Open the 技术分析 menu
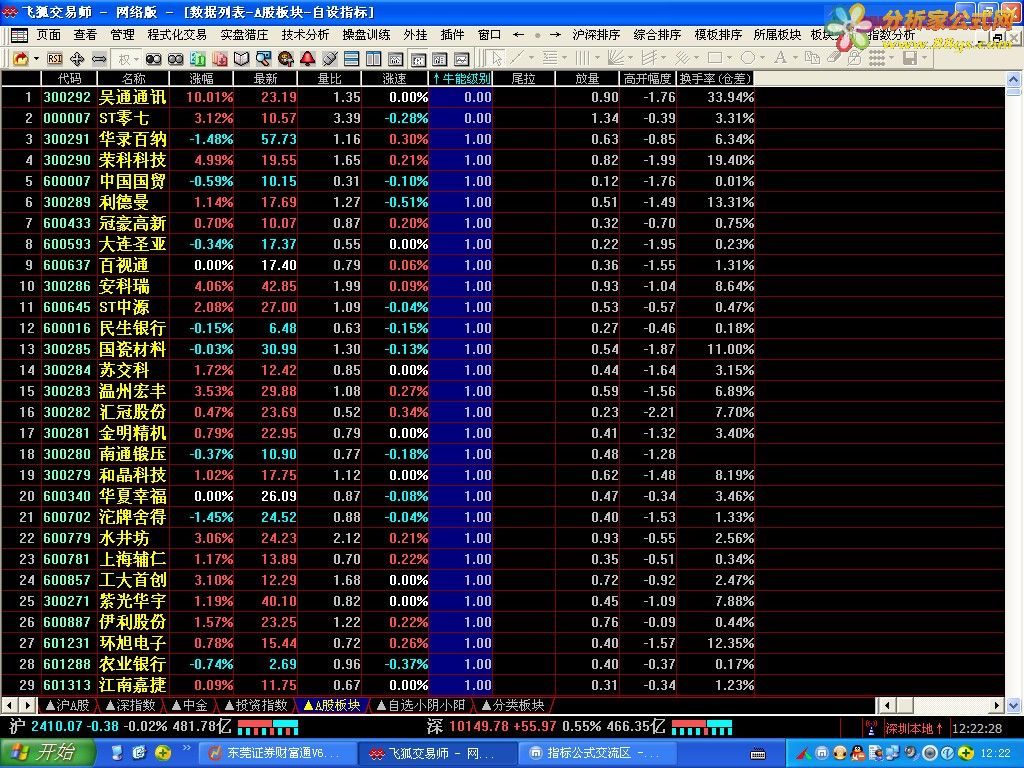This screenshot has width=1024, height=768. [x=305, y=35]
